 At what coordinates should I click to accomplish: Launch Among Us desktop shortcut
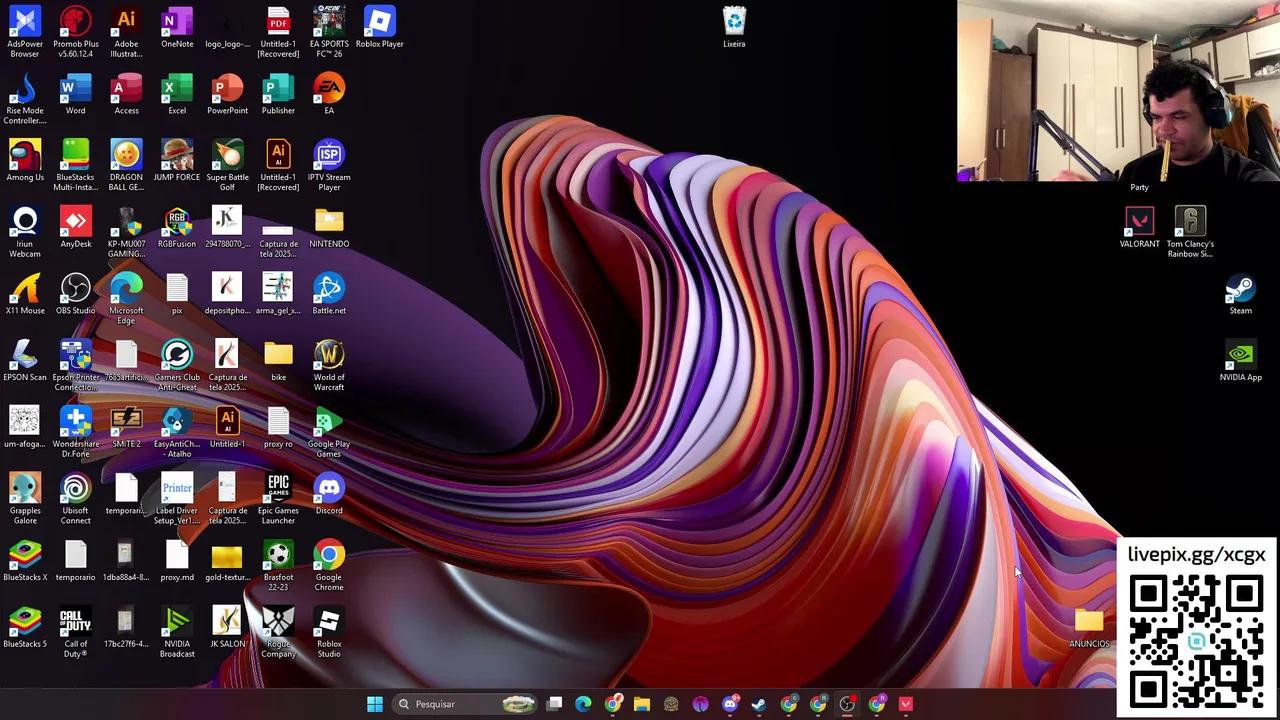[x=25, y=156]
